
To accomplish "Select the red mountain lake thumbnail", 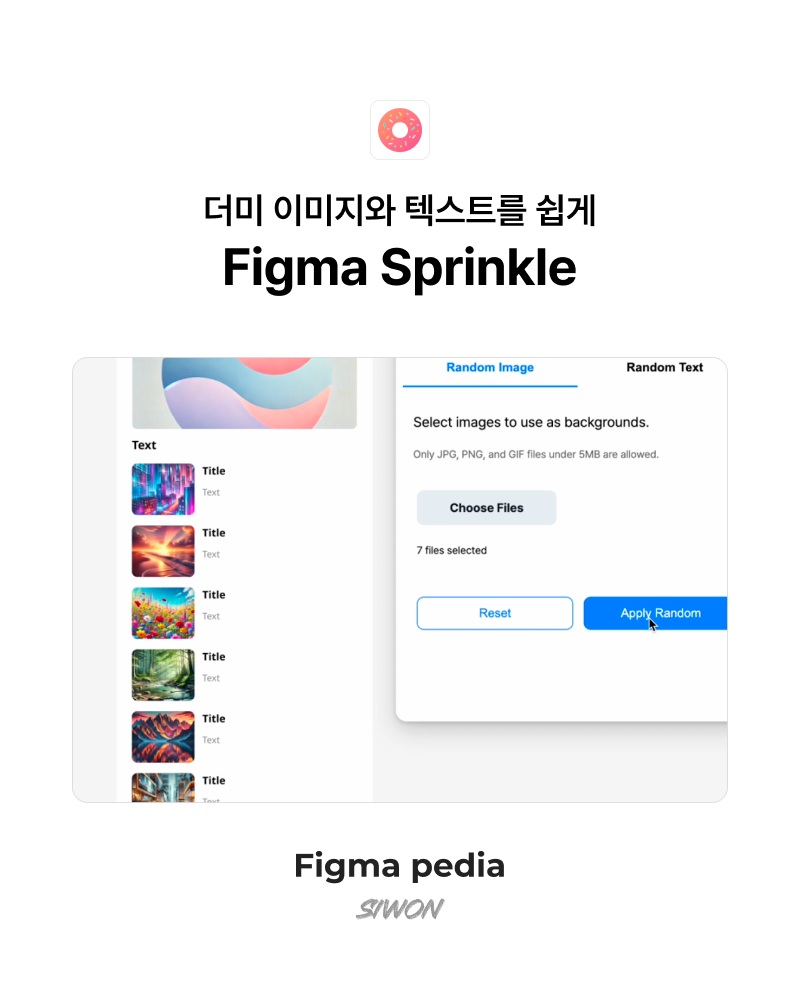I will pyautogui.click(x=163, y=737).
